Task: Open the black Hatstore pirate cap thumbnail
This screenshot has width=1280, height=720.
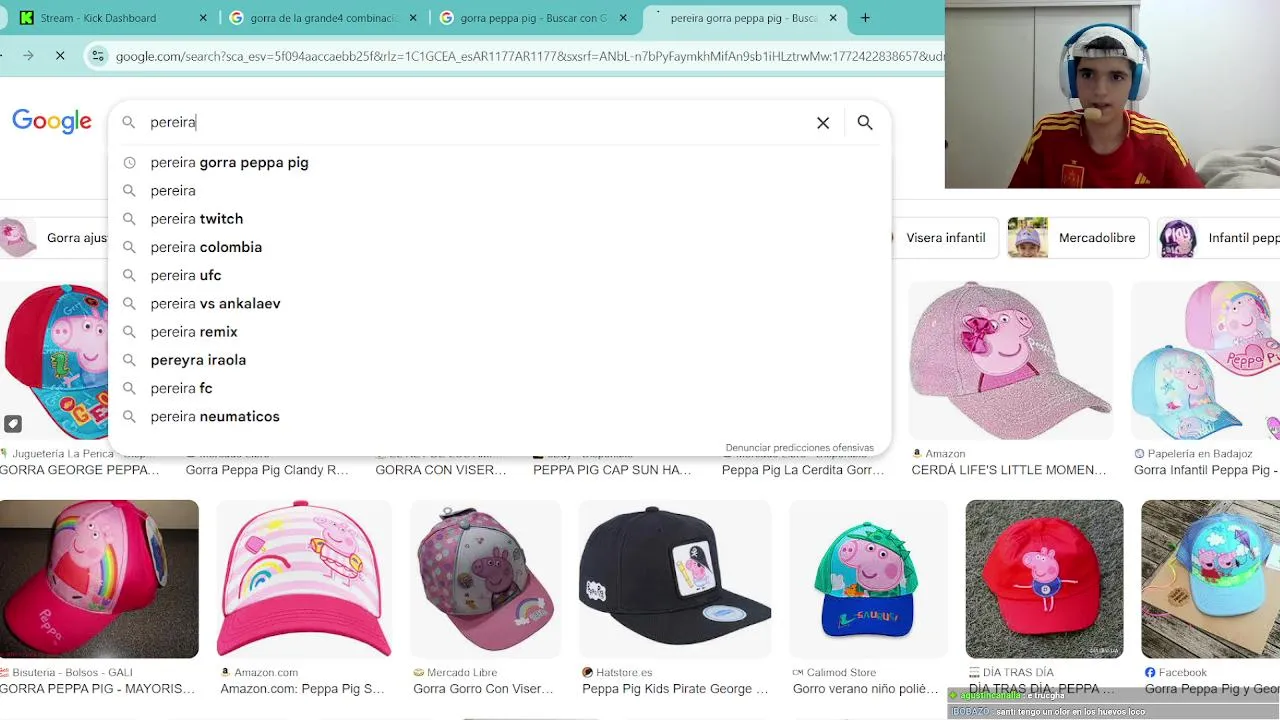Action: click(675, 579)
